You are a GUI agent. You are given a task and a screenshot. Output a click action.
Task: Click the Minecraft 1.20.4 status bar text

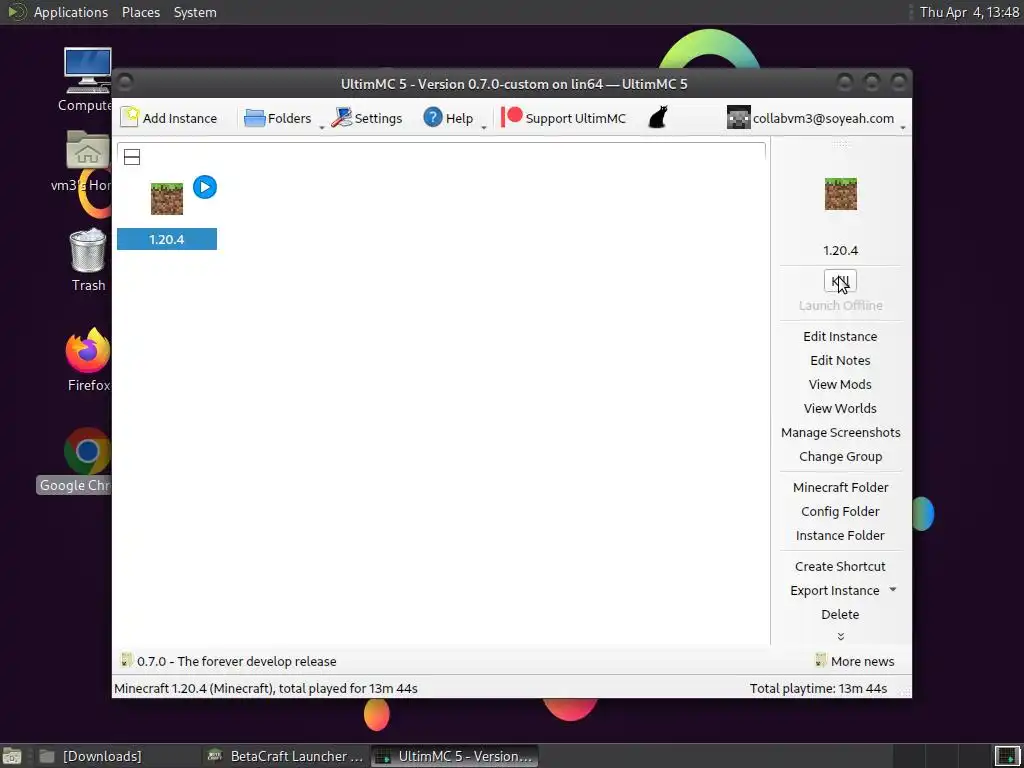(266, 688)
